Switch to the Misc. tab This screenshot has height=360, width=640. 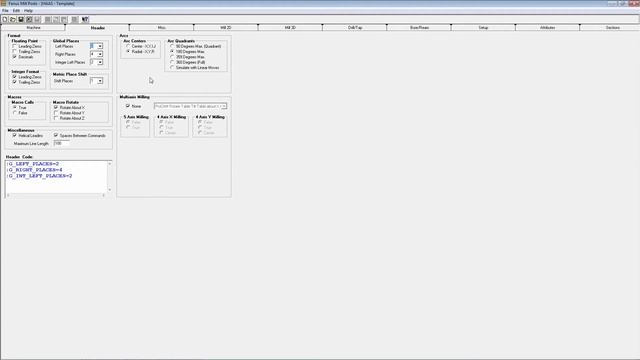pos(162,28)
